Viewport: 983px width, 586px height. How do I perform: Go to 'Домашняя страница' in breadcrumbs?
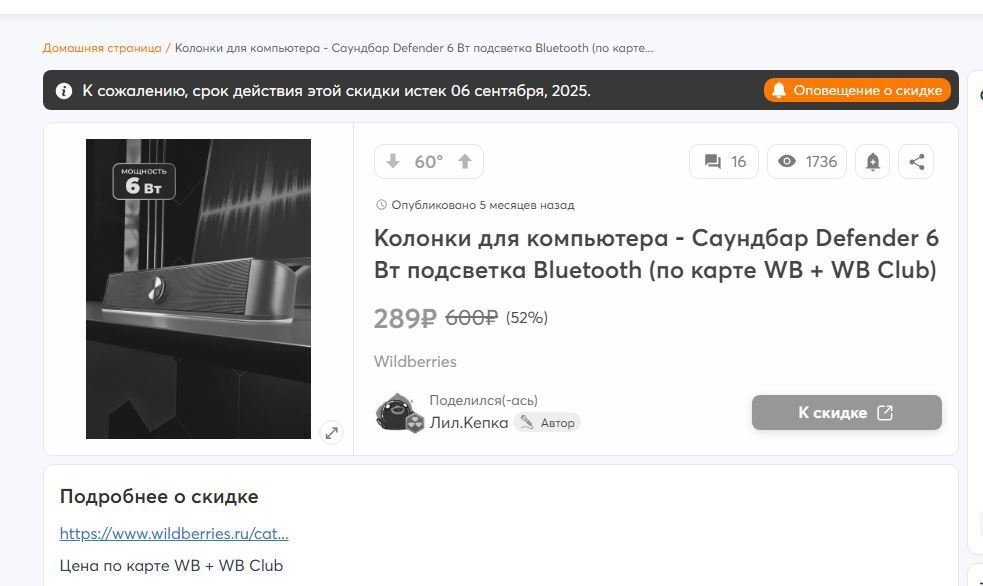[102, 48]
